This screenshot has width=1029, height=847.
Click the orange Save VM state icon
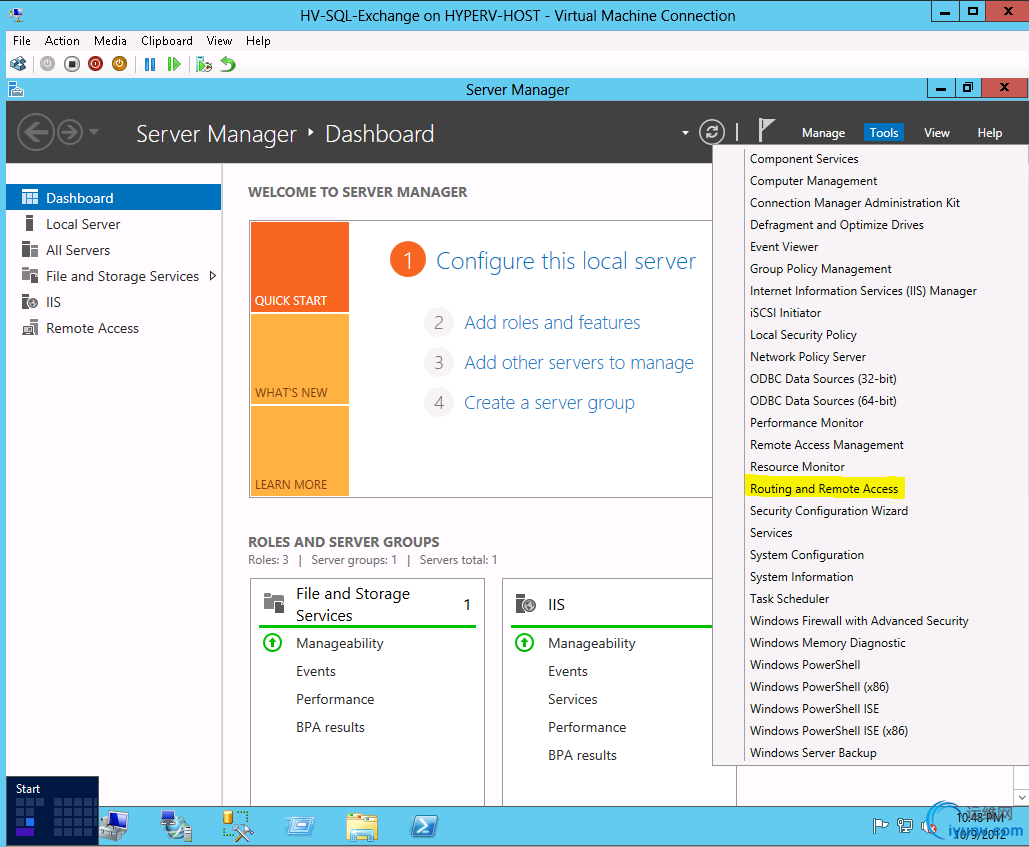[119, 64]
